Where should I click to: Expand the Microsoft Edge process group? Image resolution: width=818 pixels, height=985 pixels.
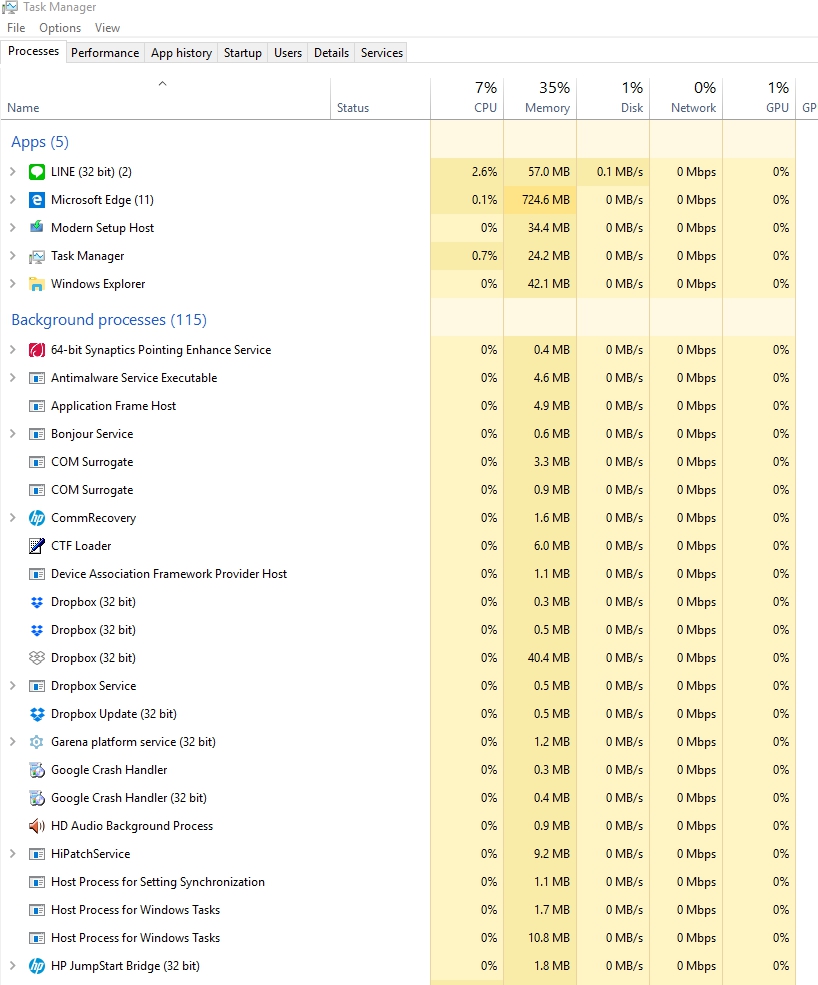(x=13, y=200)
